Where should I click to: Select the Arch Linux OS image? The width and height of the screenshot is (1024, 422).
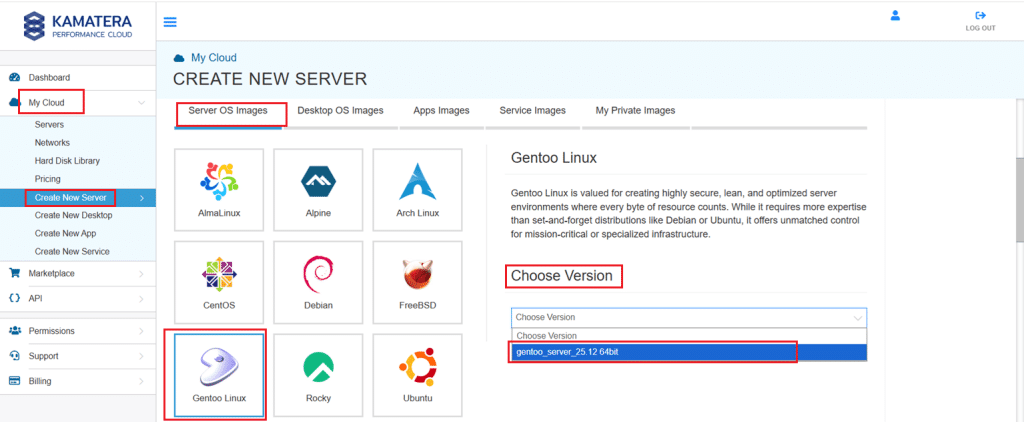coord(417,189)
